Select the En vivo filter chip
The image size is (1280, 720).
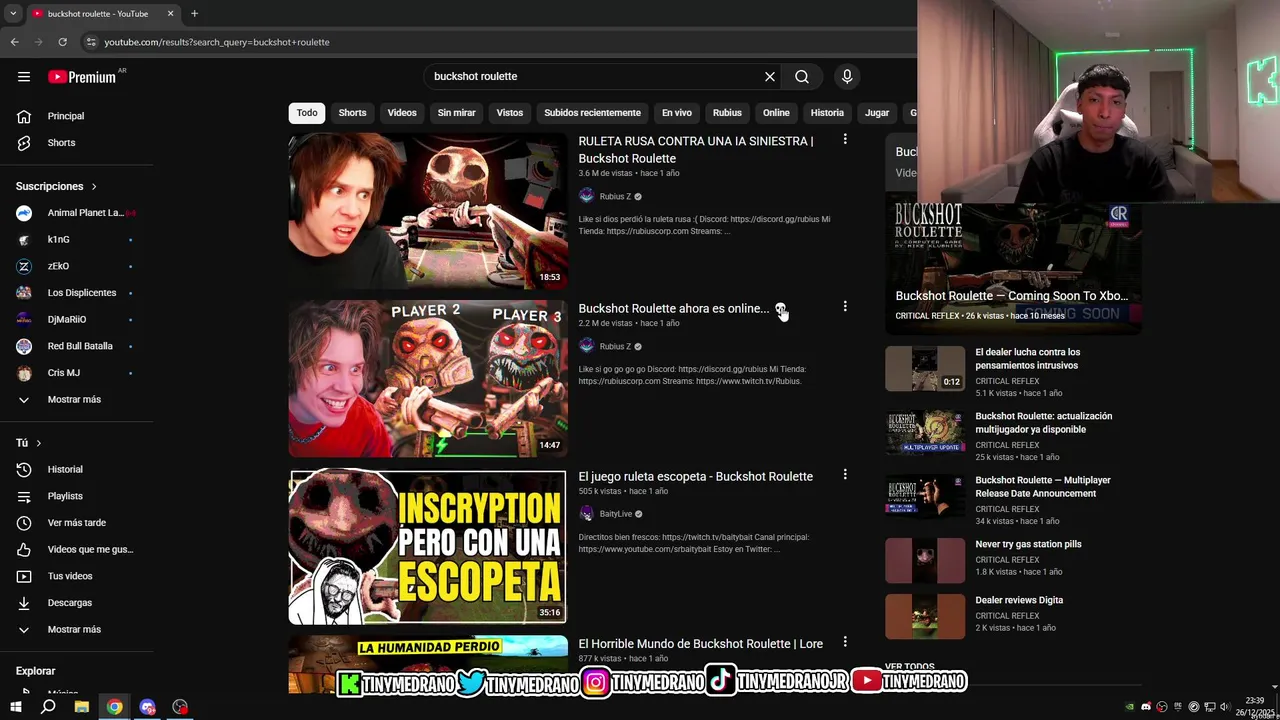[x=677, y=113]
